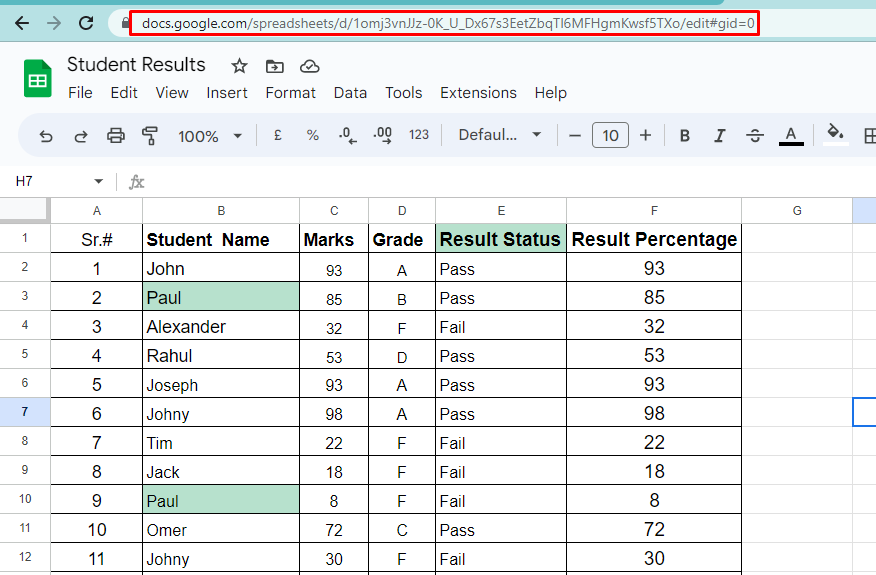The image size is (876, 575).
Task: Click the highlighted Paul cell in row 10
Action: click(221, 500)
